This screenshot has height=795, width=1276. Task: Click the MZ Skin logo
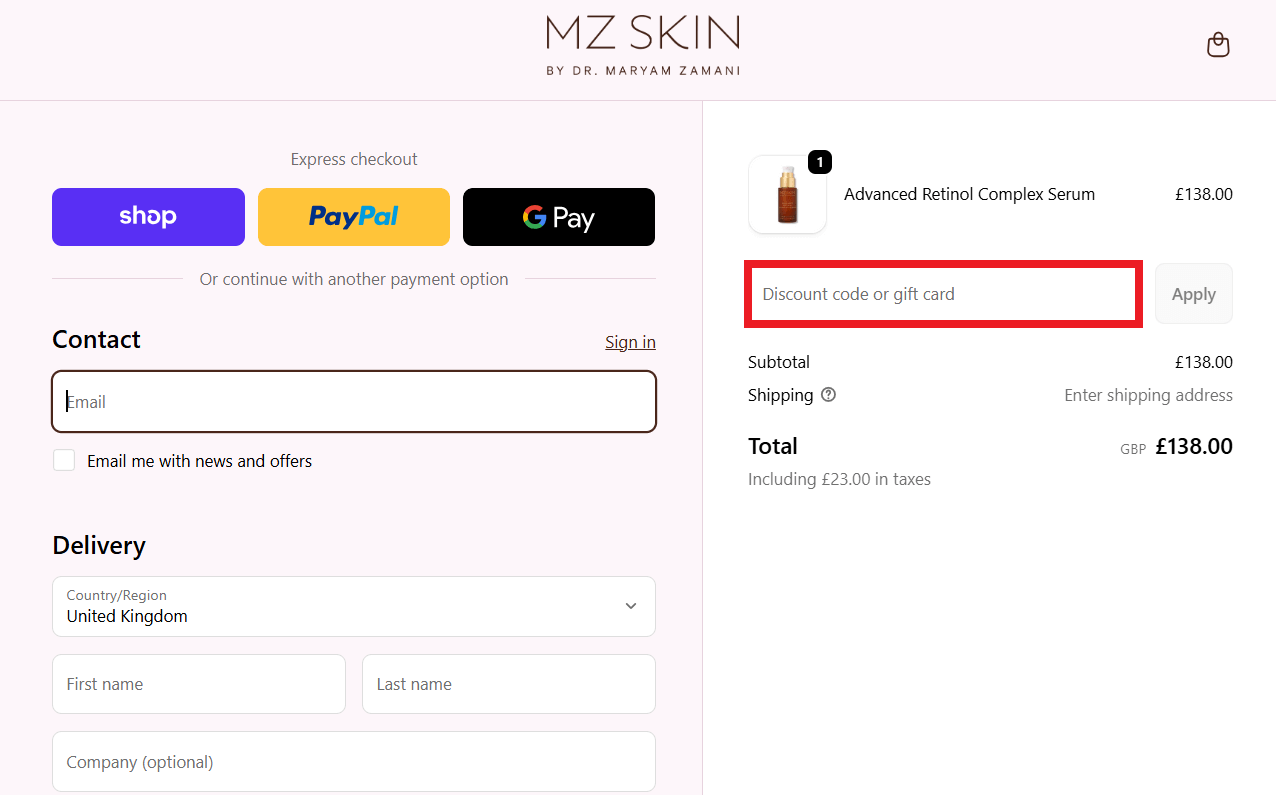coord(643,44)
